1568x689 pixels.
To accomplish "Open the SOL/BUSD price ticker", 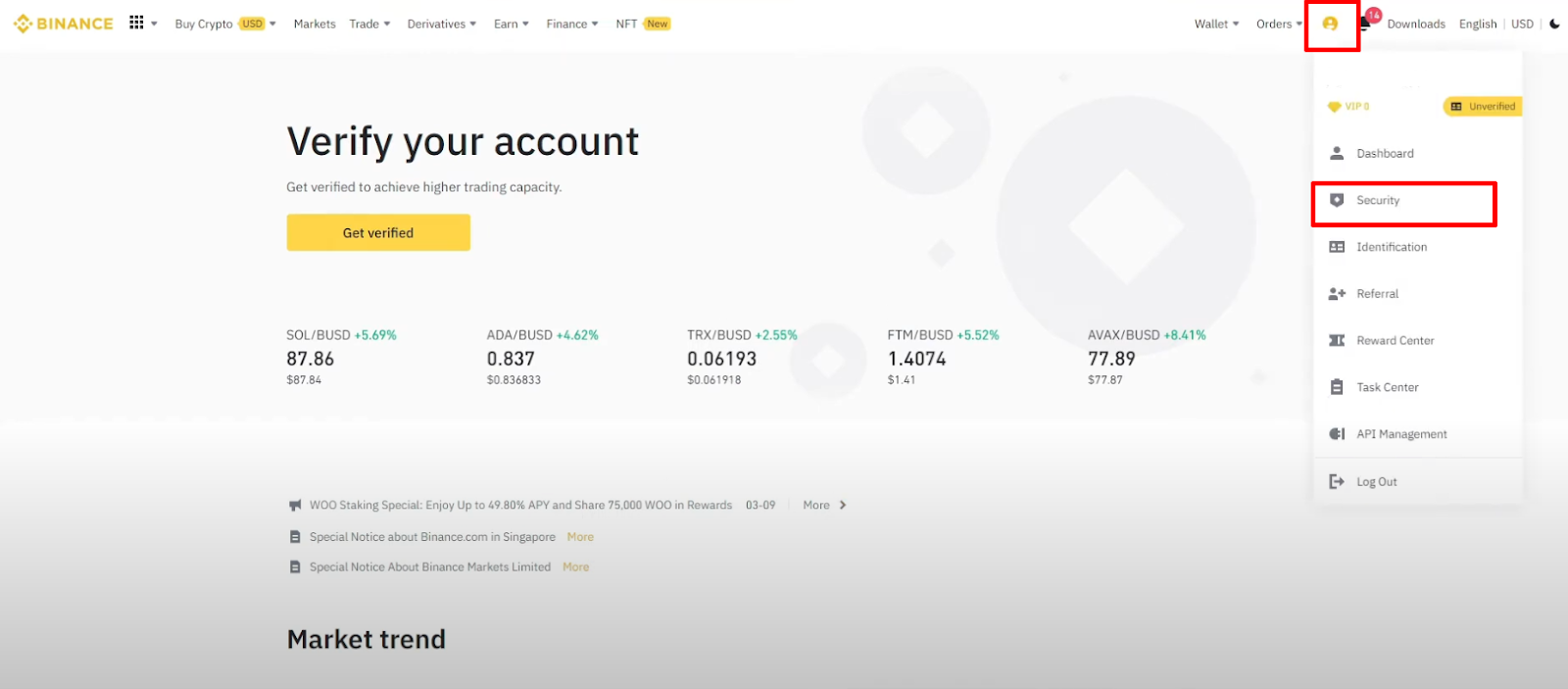I will tap(341, 357).
